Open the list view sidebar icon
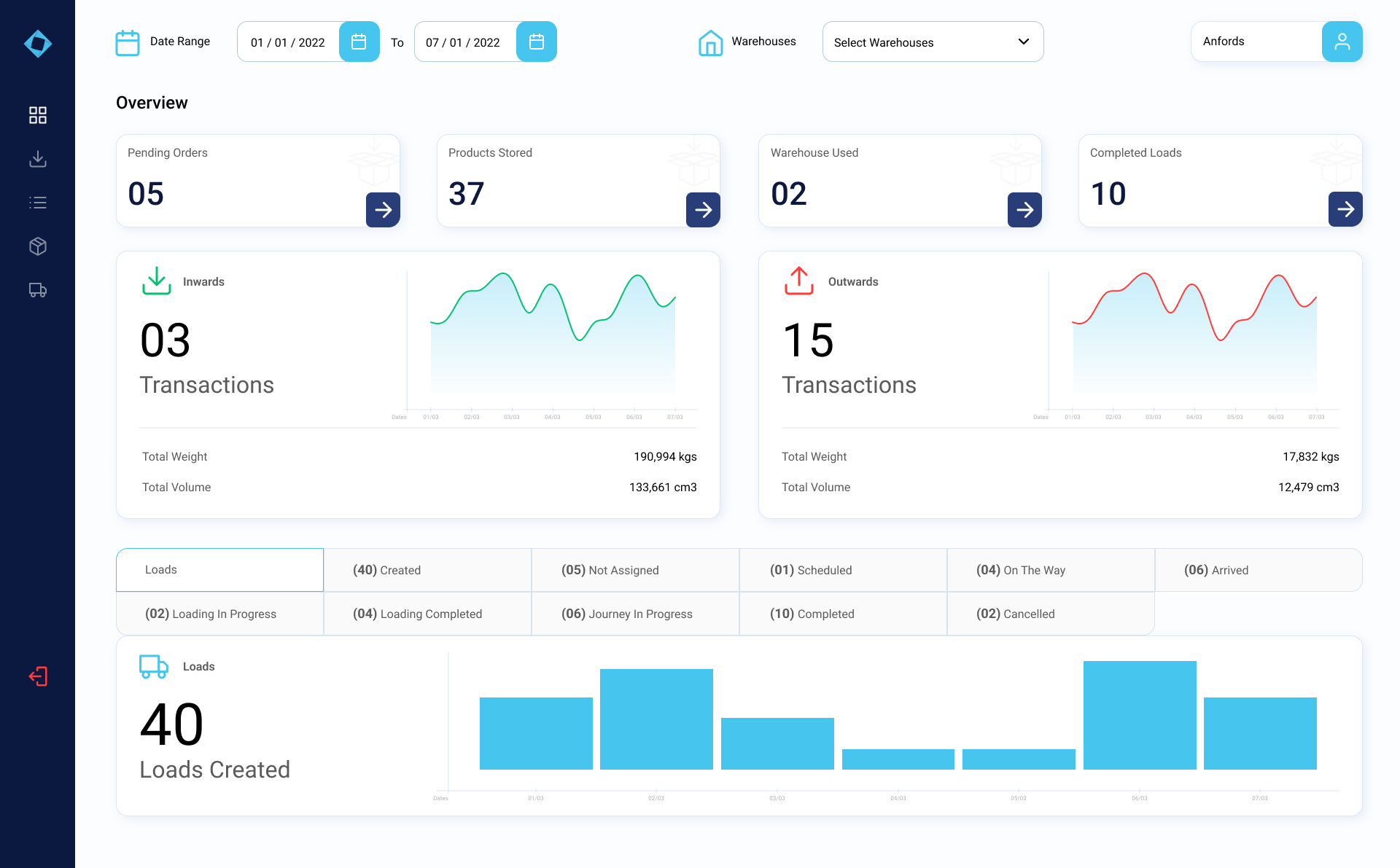The width and height of the screenshot is (1400, 868). click(x=38, y=203)
